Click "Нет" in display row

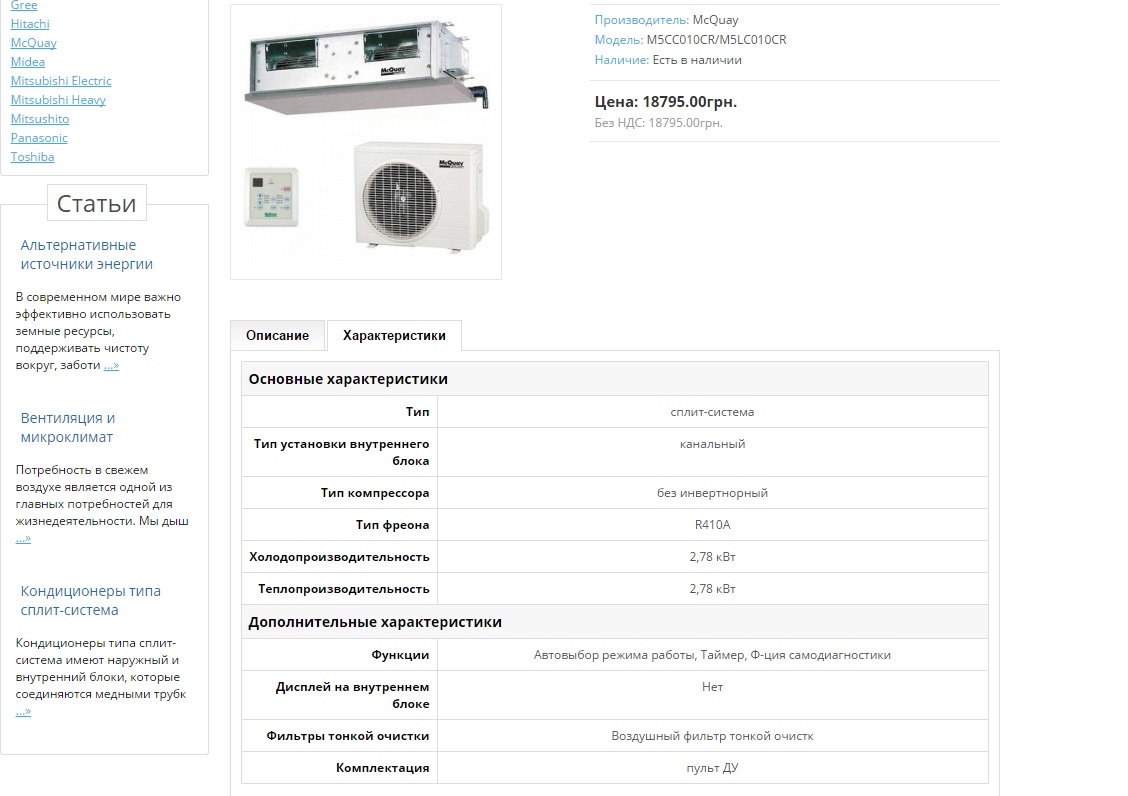point(712,687)
